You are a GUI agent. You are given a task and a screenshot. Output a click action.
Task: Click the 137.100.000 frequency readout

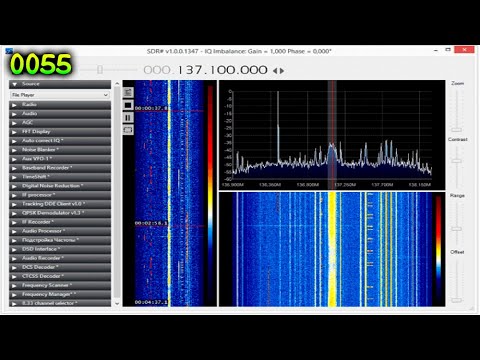(x=222, y=70)
